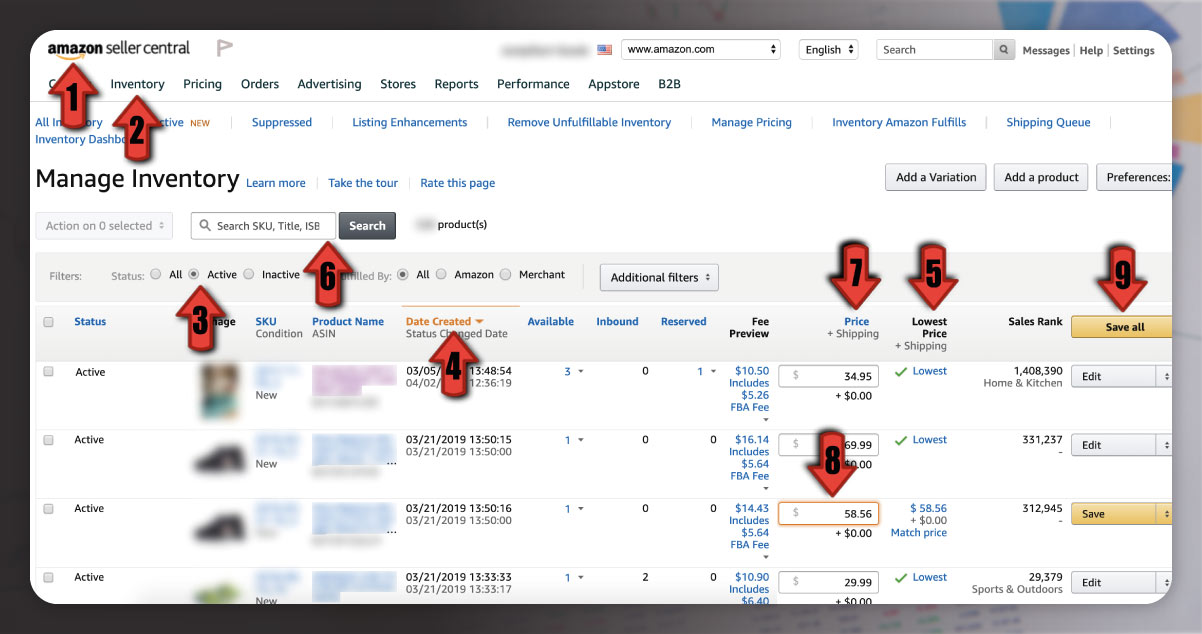Select the Fulfilled By 'Amazon' radio button
Screen dimensions: 1202x634
coord(443,274)
